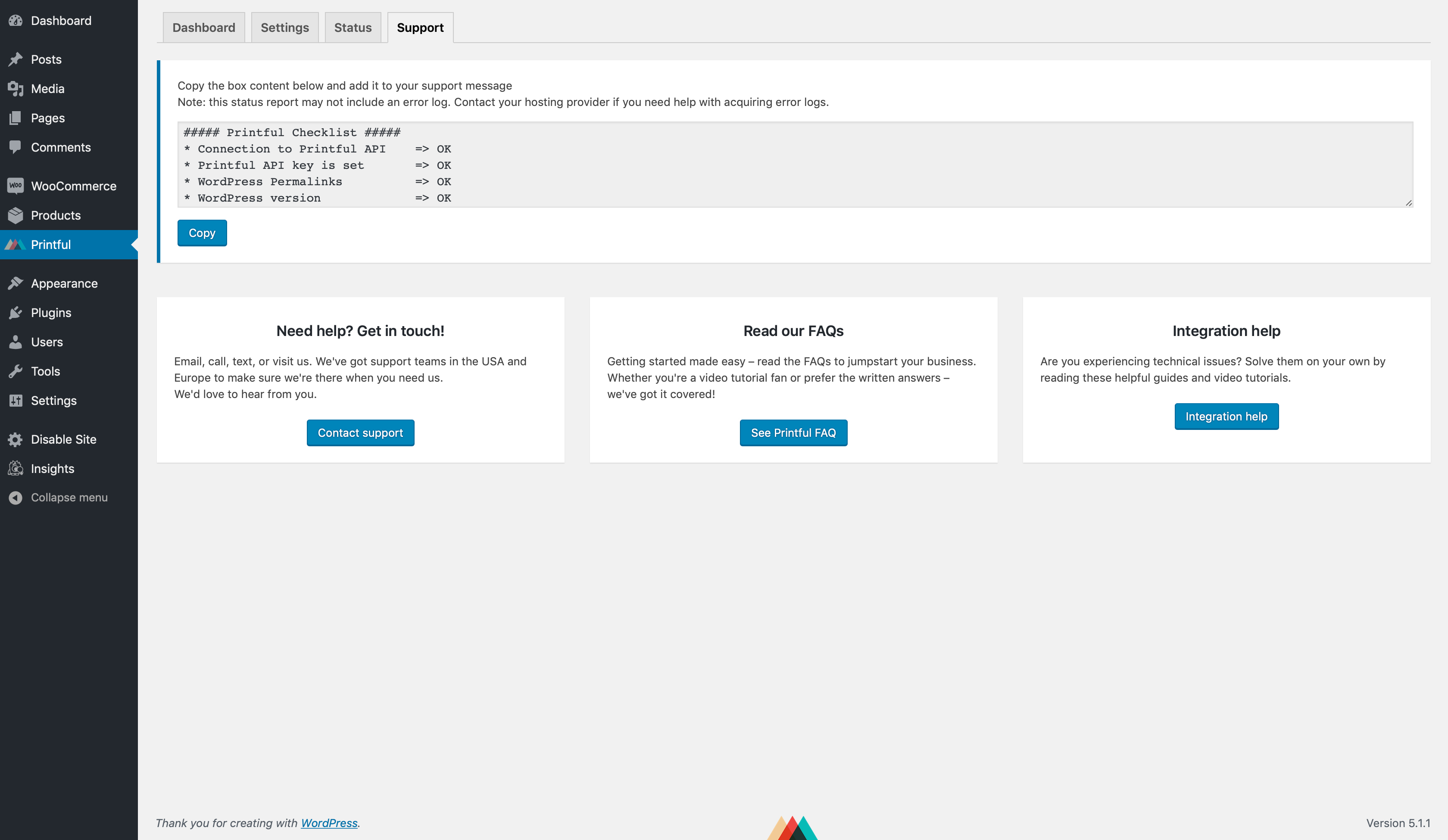Screen dimensions: 1448x840
Task: Expand the Settings menu item
Action: pyautogui.click(x=53, y=400)
